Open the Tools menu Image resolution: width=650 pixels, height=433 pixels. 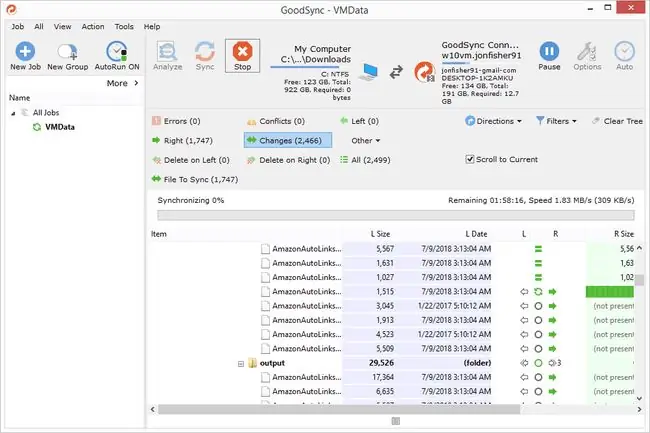click(124, 27)
